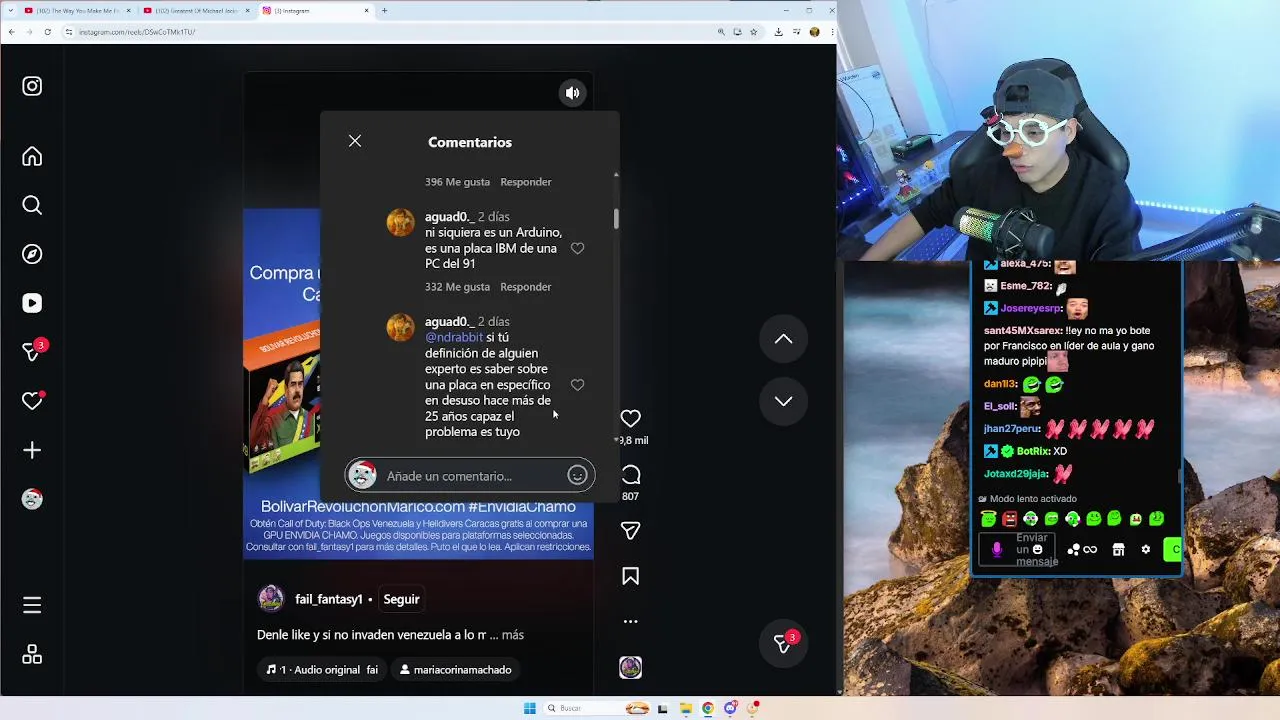The image size is (1280, 720).
Task: Open the Chrome profile avatar in toolbar
Action: point(815,32)
